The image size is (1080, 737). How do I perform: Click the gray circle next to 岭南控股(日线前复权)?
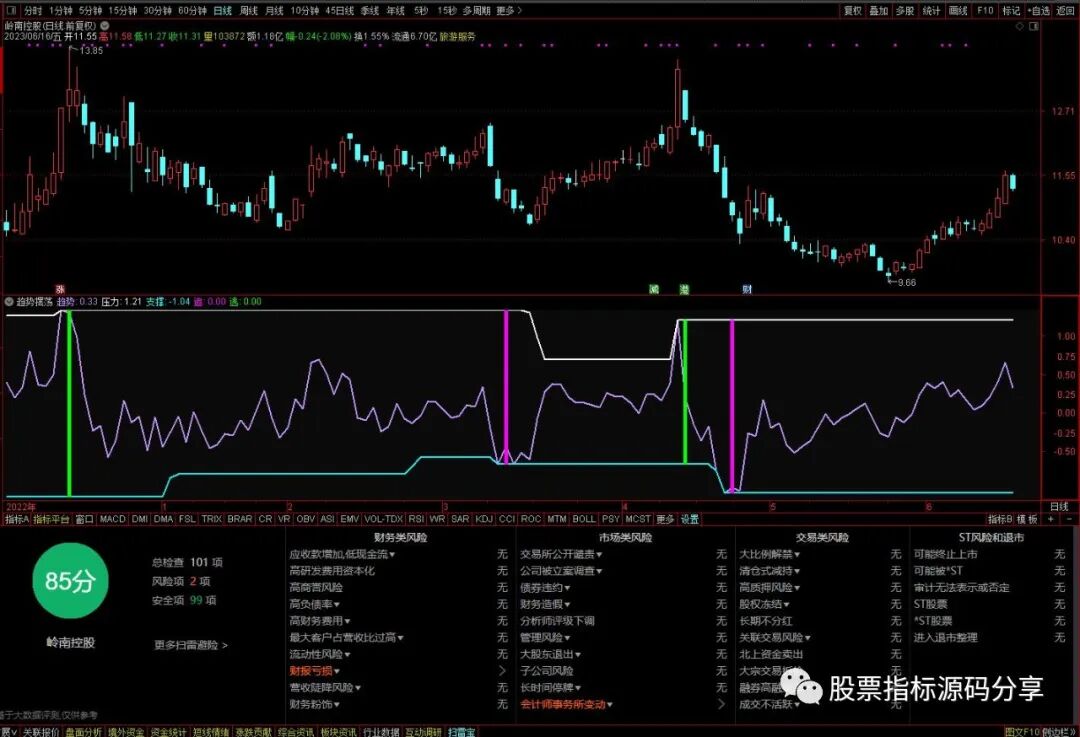pyautogui.click(x=105, y=25)
